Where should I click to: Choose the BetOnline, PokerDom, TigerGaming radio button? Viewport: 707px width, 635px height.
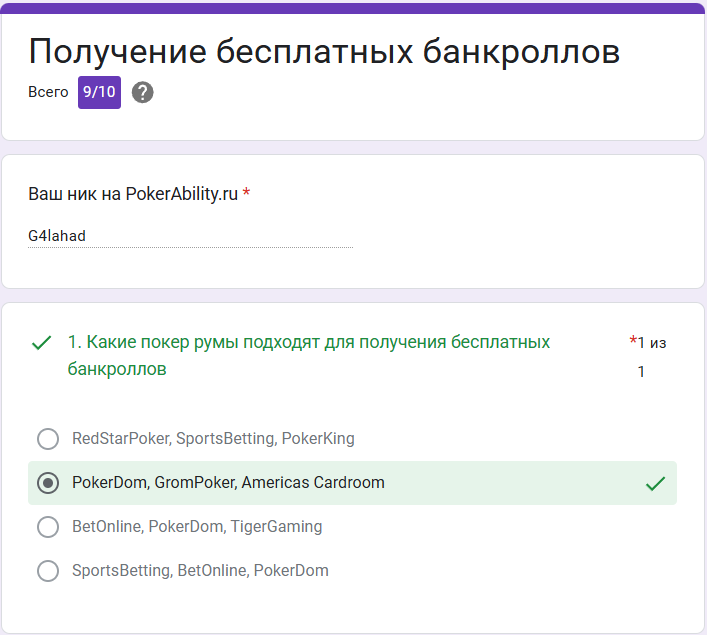click(x=48, y=527)
